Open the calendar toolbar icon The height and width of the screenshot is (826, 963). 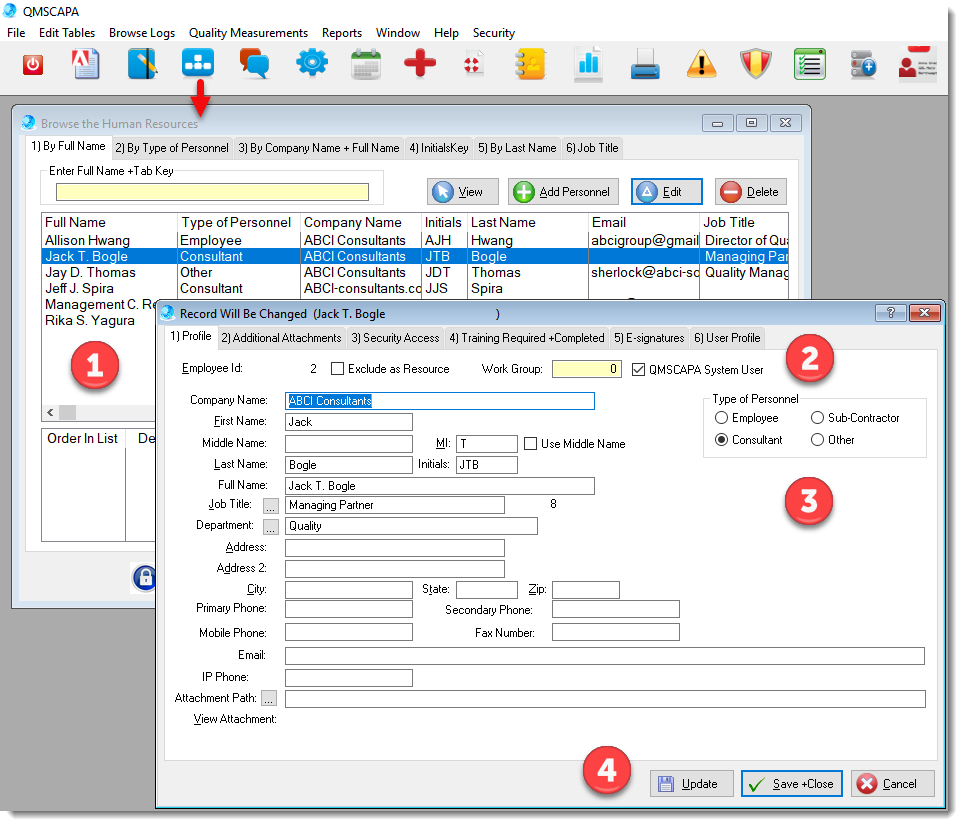pos(366,65)
